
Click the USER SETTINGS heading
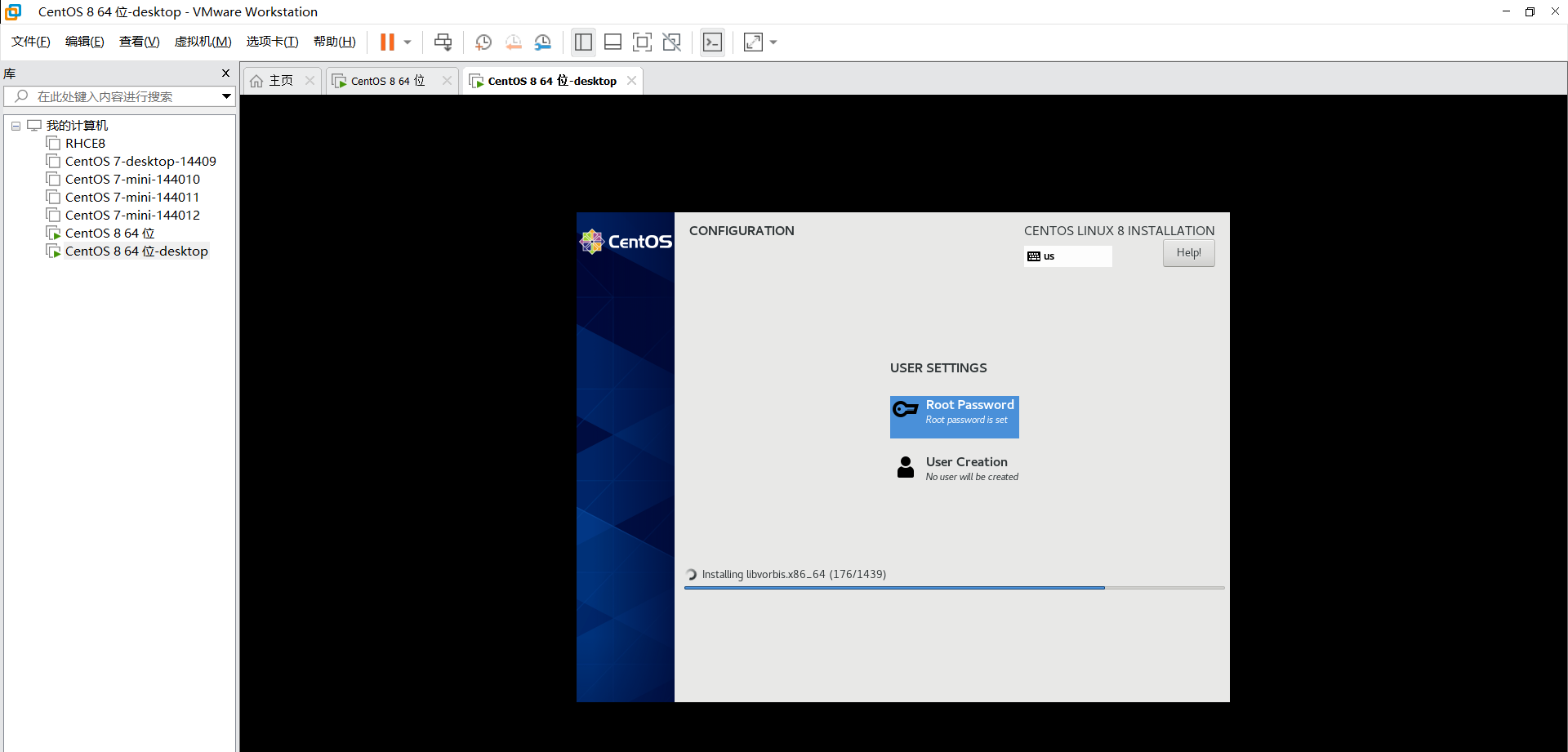[938, 368]
